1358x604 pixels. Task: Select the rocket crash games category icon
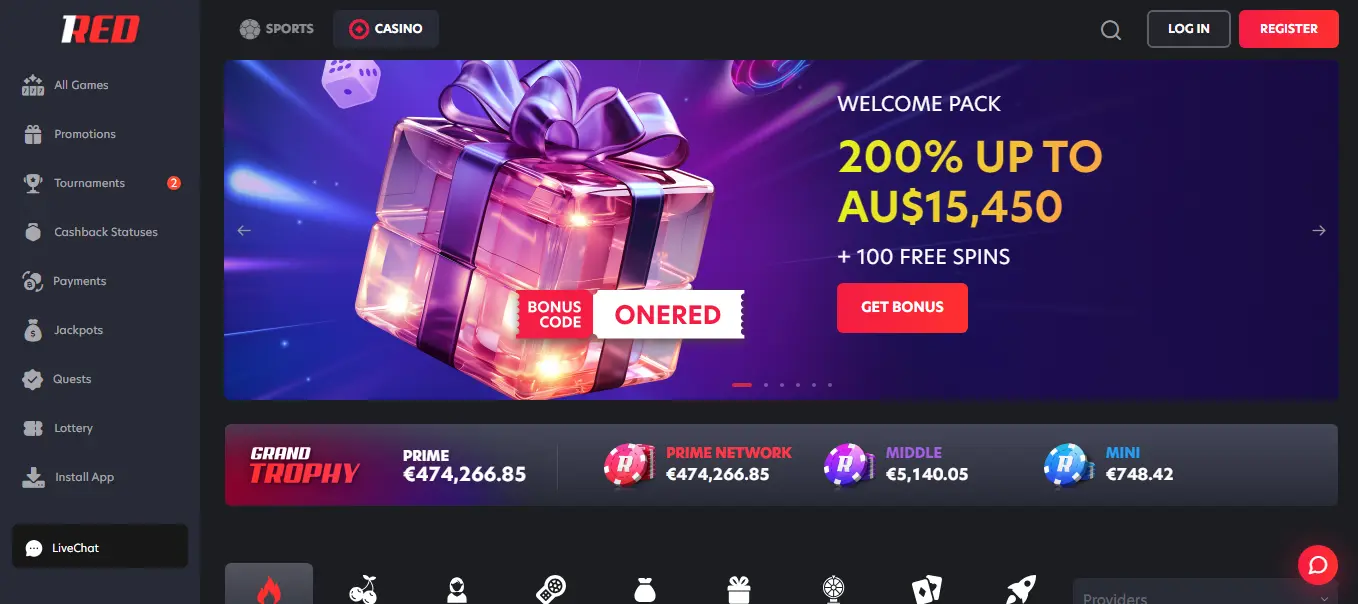click(x=1019, y=590)
